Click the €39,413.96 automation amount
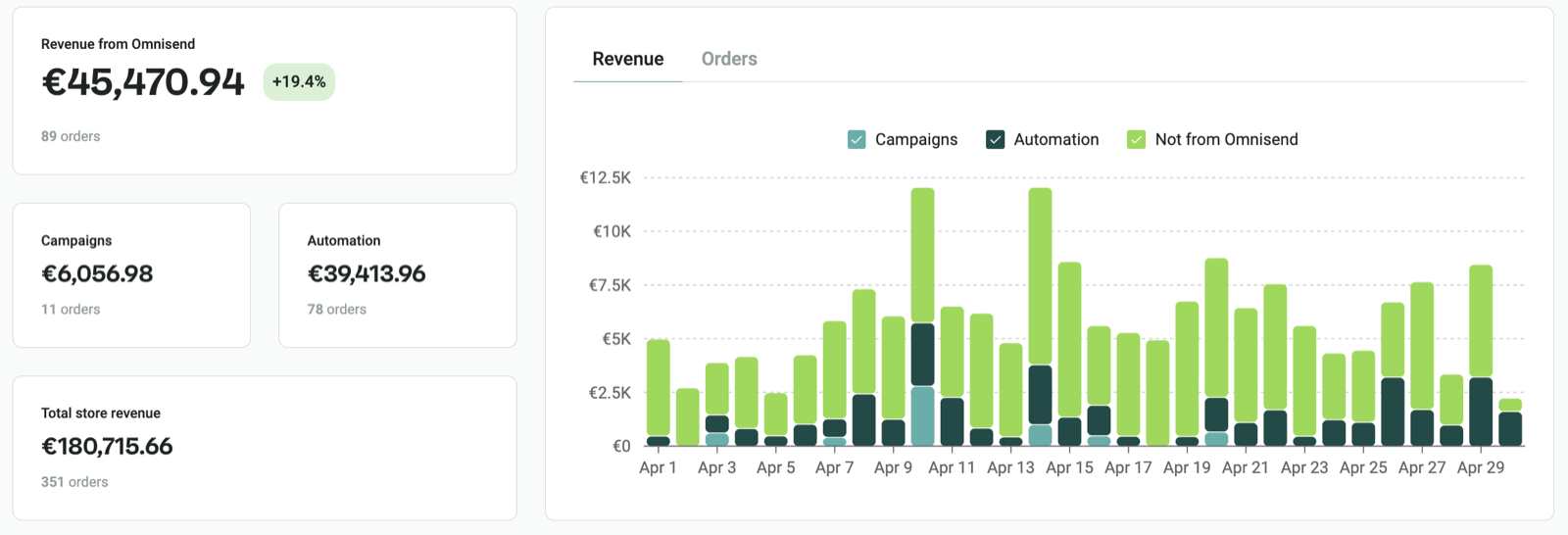The image size is (1568, 535). (367, 273)
